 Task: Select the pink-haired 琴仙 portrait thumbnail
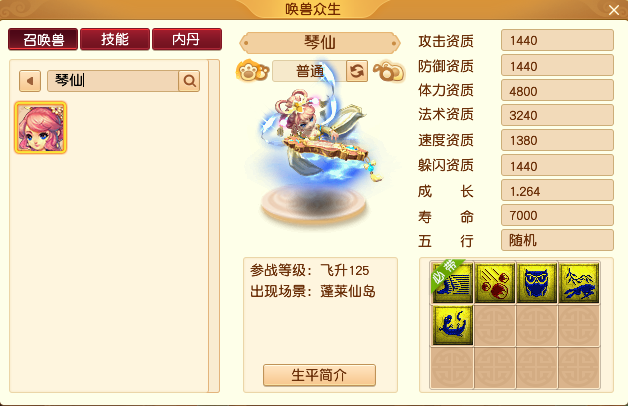click(40, 128)
